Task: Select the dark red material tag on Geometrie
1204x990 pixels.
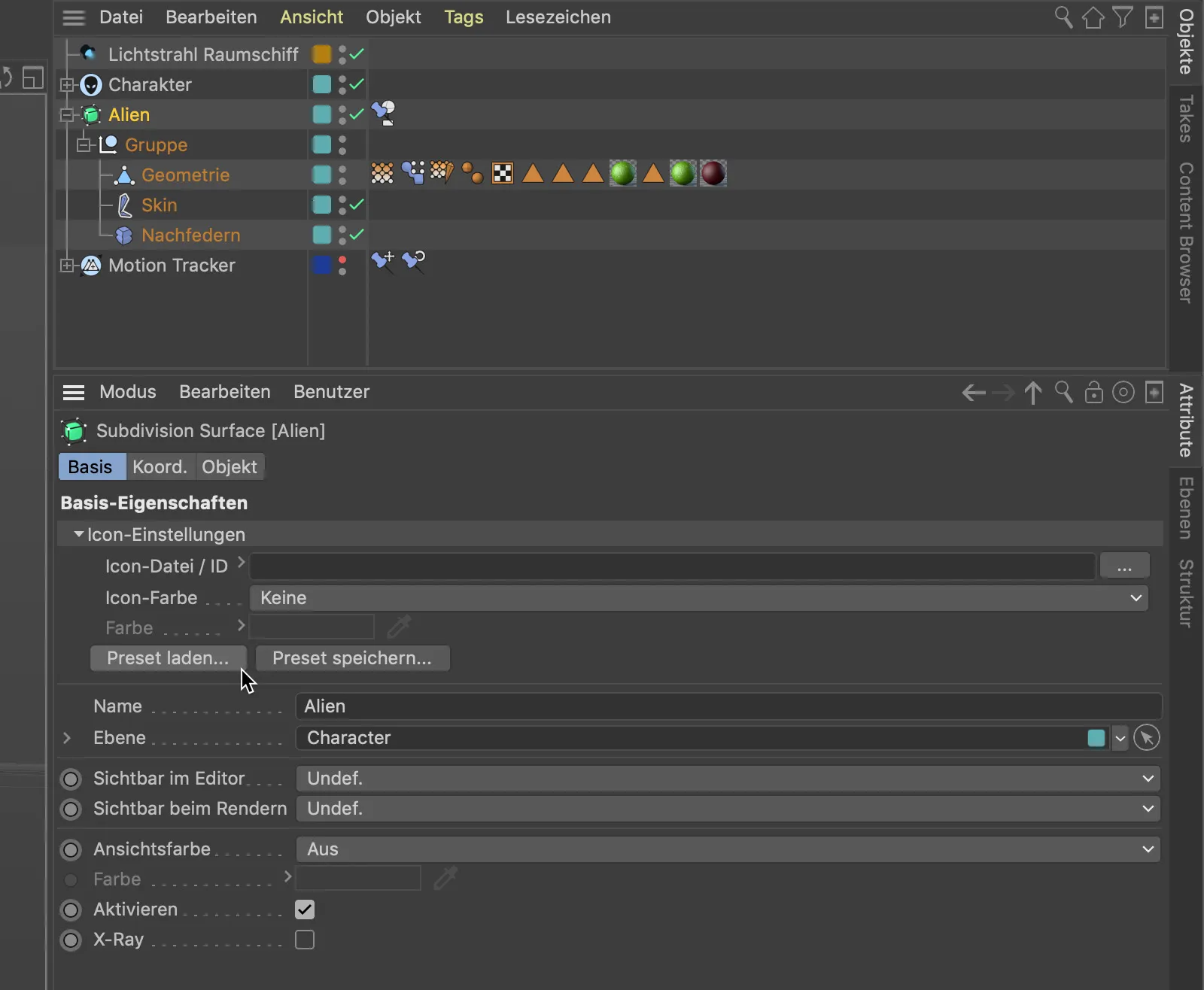Action: click(x=713, y=173)
